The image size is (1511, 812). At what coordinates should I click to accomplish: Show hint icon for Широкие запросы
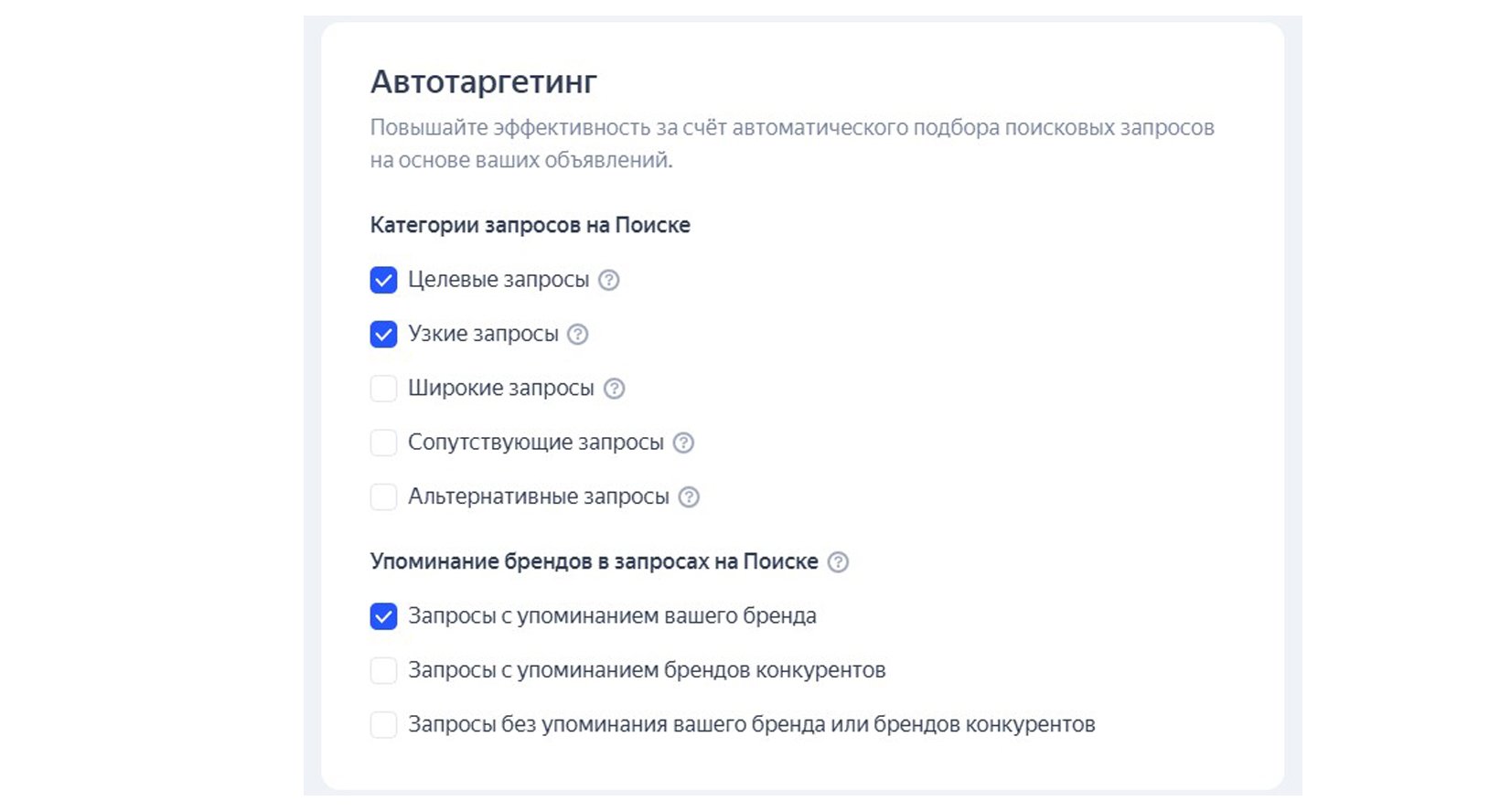tap(615, 389)
